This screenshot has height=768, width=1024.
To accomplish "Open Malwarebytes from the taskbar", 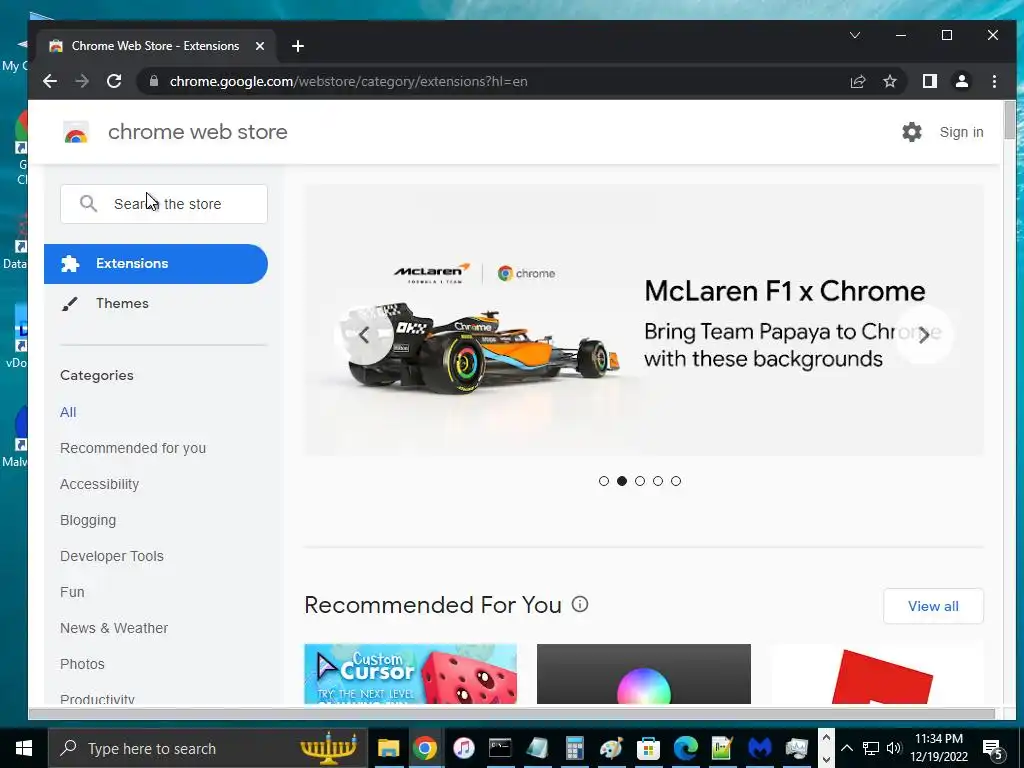I will click(760, 748).
